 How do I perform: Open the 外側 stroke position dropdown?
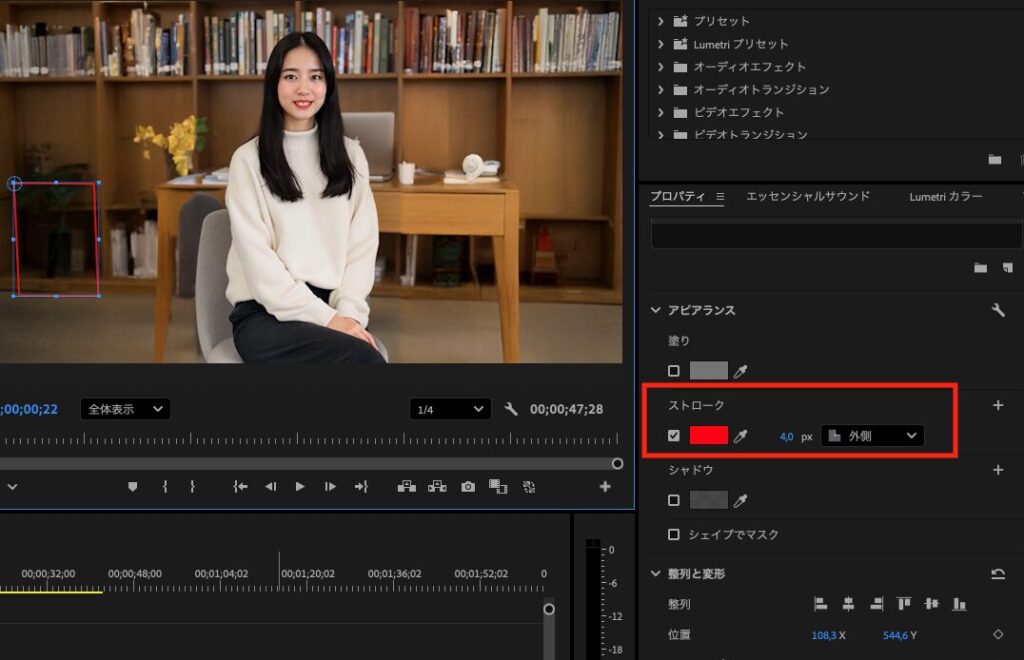[872, 436]
